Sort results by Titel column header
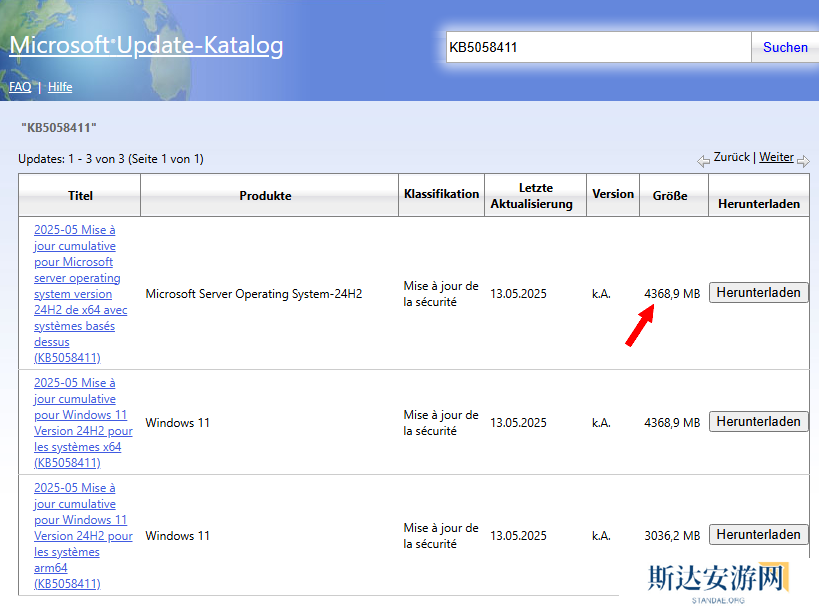The width and height of the screenshot is (819, 608). tap(80, 196)
